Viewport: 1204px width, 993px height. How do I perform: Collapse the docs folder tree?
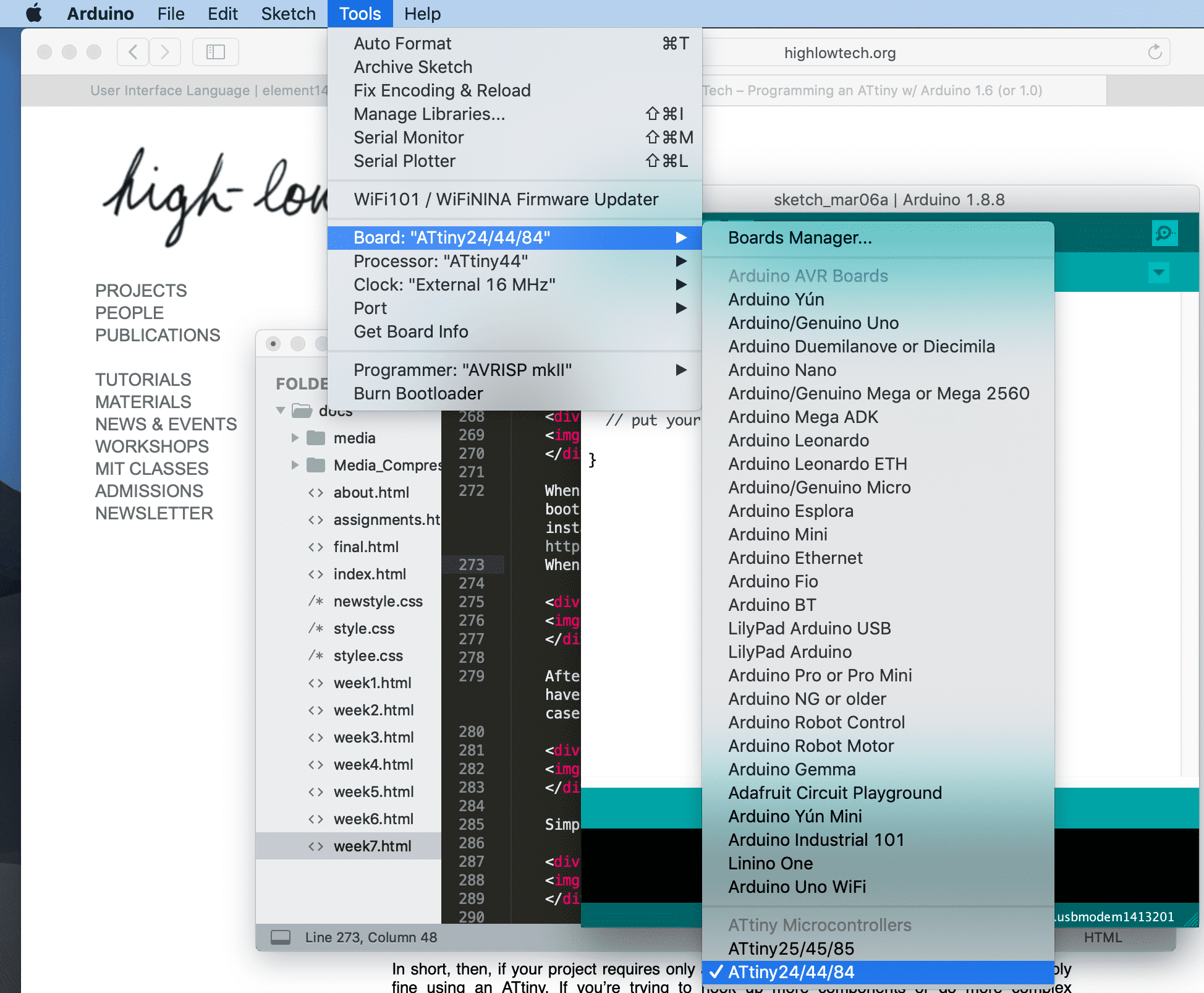point(281,411)
